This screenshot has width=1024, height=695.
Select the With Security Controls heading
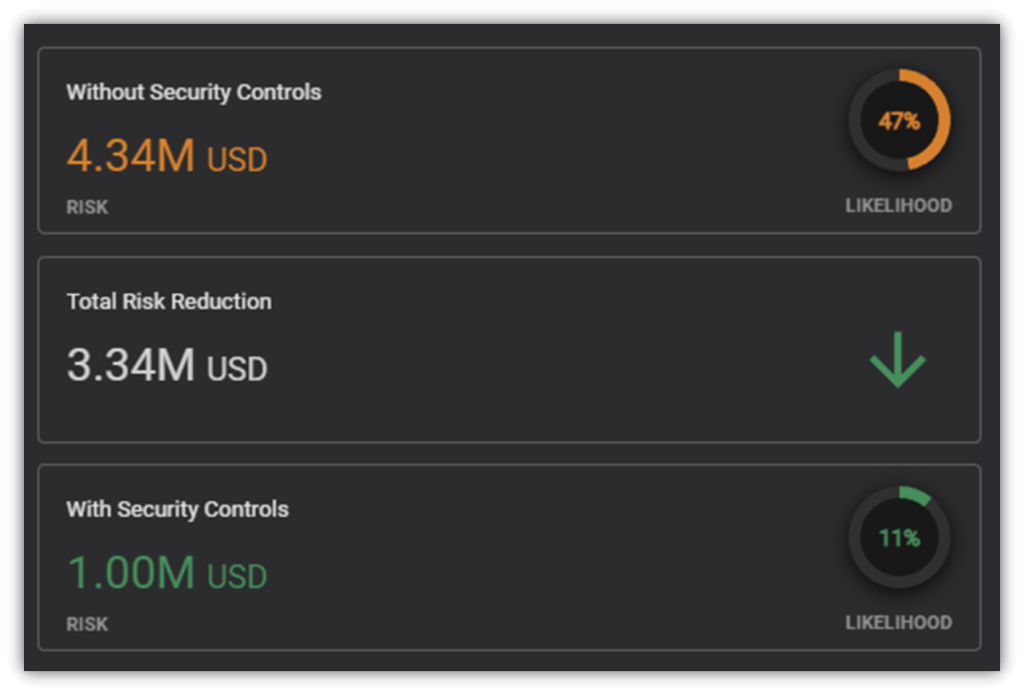click(176, 509)
